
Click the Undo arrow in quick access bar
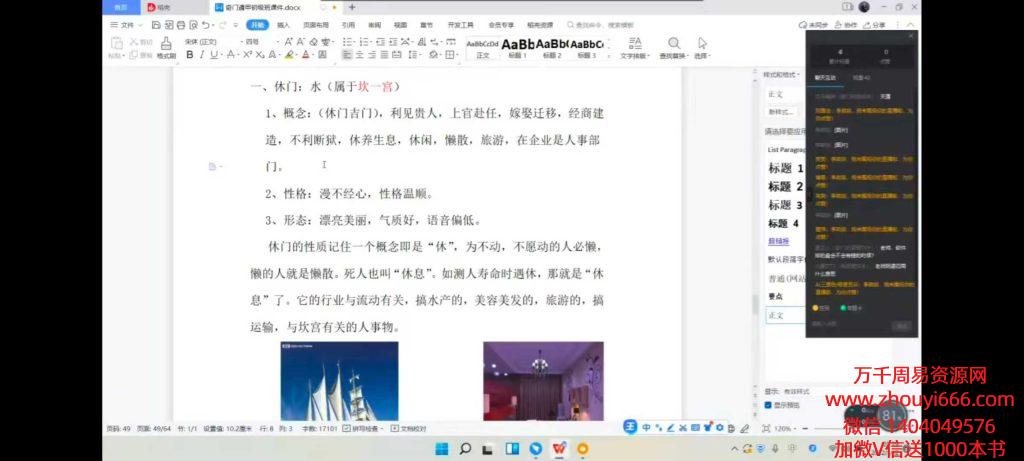coord(204,24)
